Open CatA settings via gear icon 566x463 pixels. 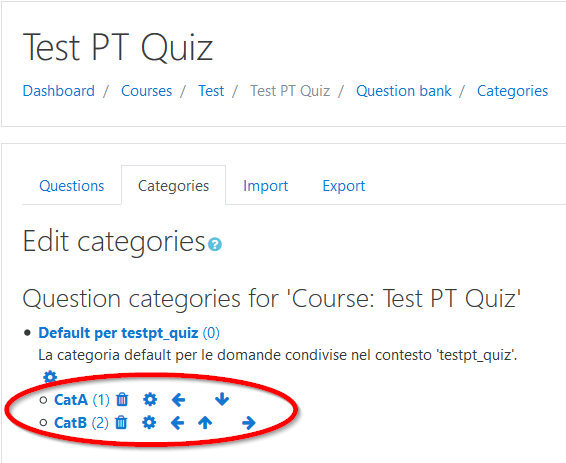pos(150,399)
